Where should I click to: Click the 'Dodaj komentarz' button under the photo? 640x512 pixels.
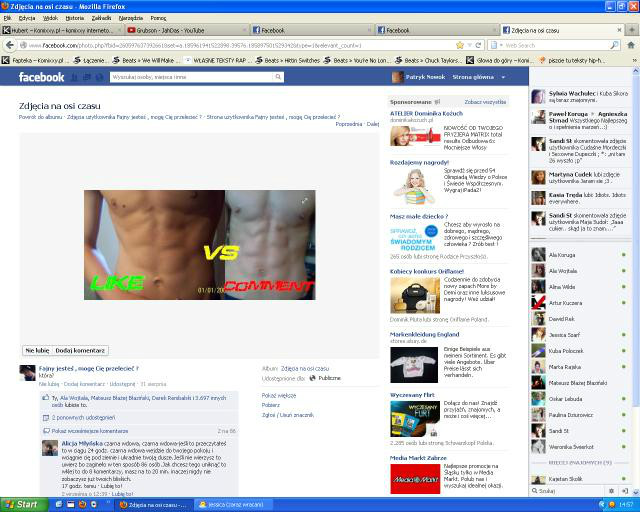point(80,350)
